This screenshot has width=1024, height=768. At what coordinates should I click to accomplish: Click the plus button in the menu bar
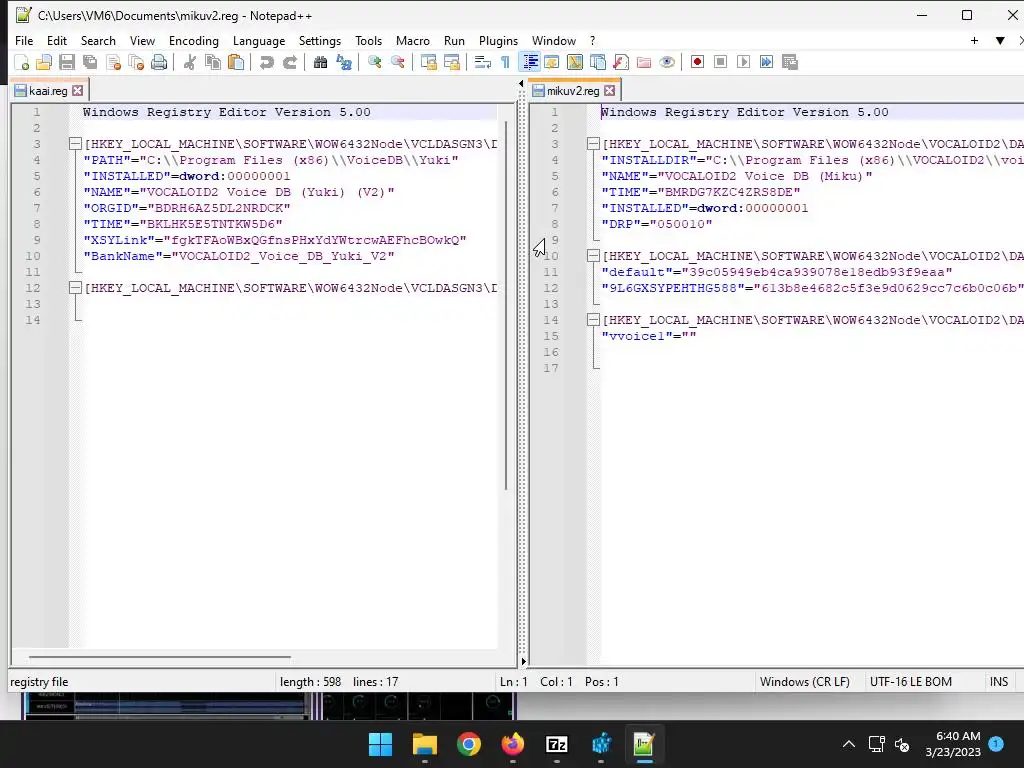(974, 40)
